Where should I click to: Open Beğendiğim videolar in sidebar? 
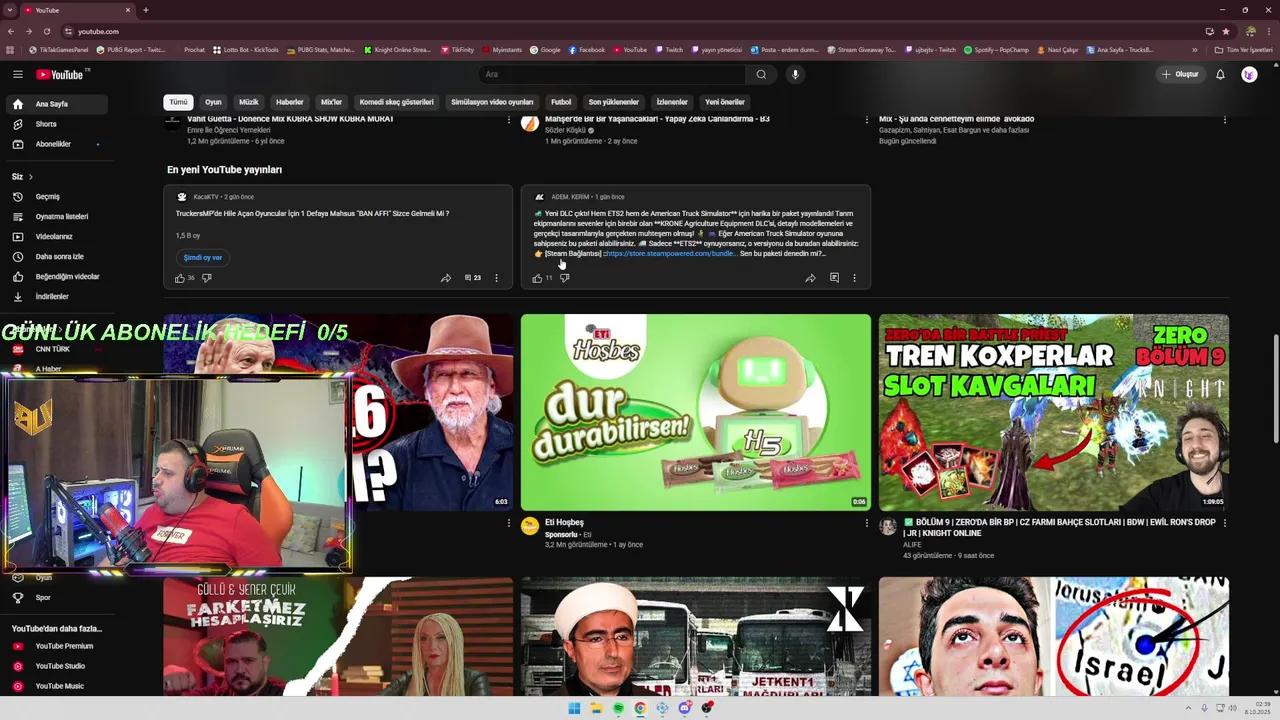pos(56,277)
